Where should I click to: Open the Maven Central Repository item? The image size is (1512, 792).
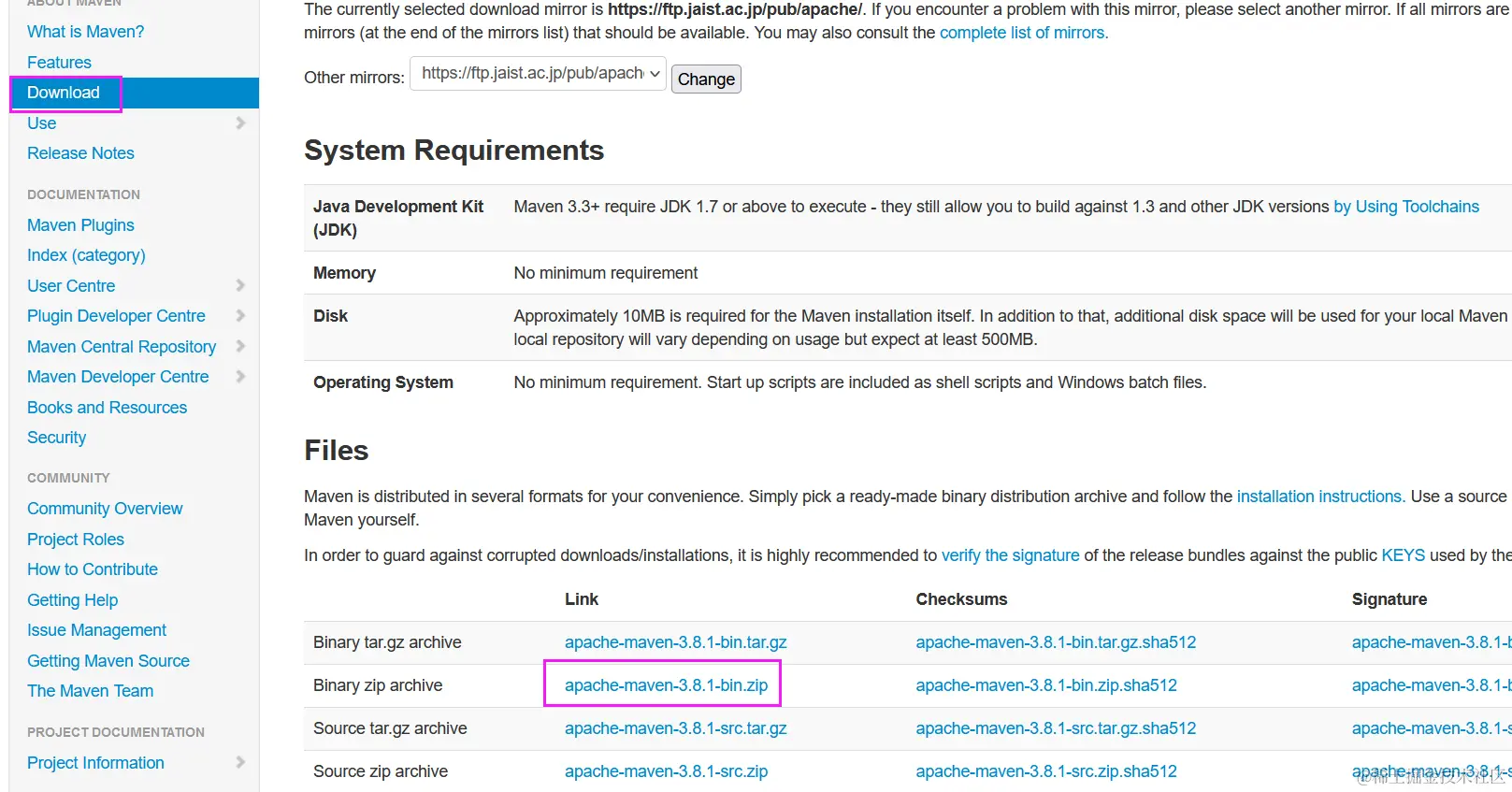point(122,347)
